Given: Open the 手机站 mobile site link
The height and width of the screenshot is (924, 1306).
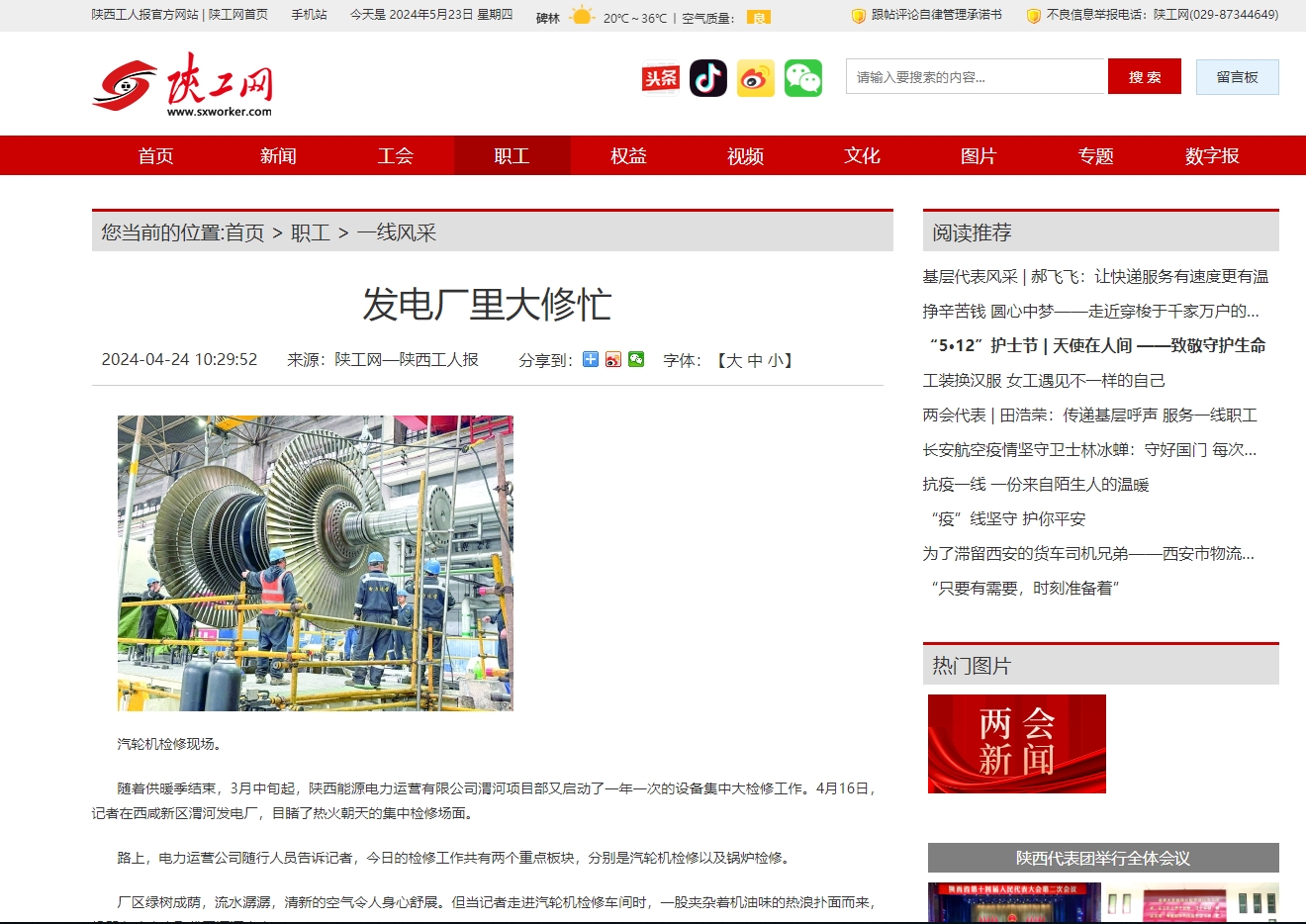Looking at the screenshot, I should point(309,15).
